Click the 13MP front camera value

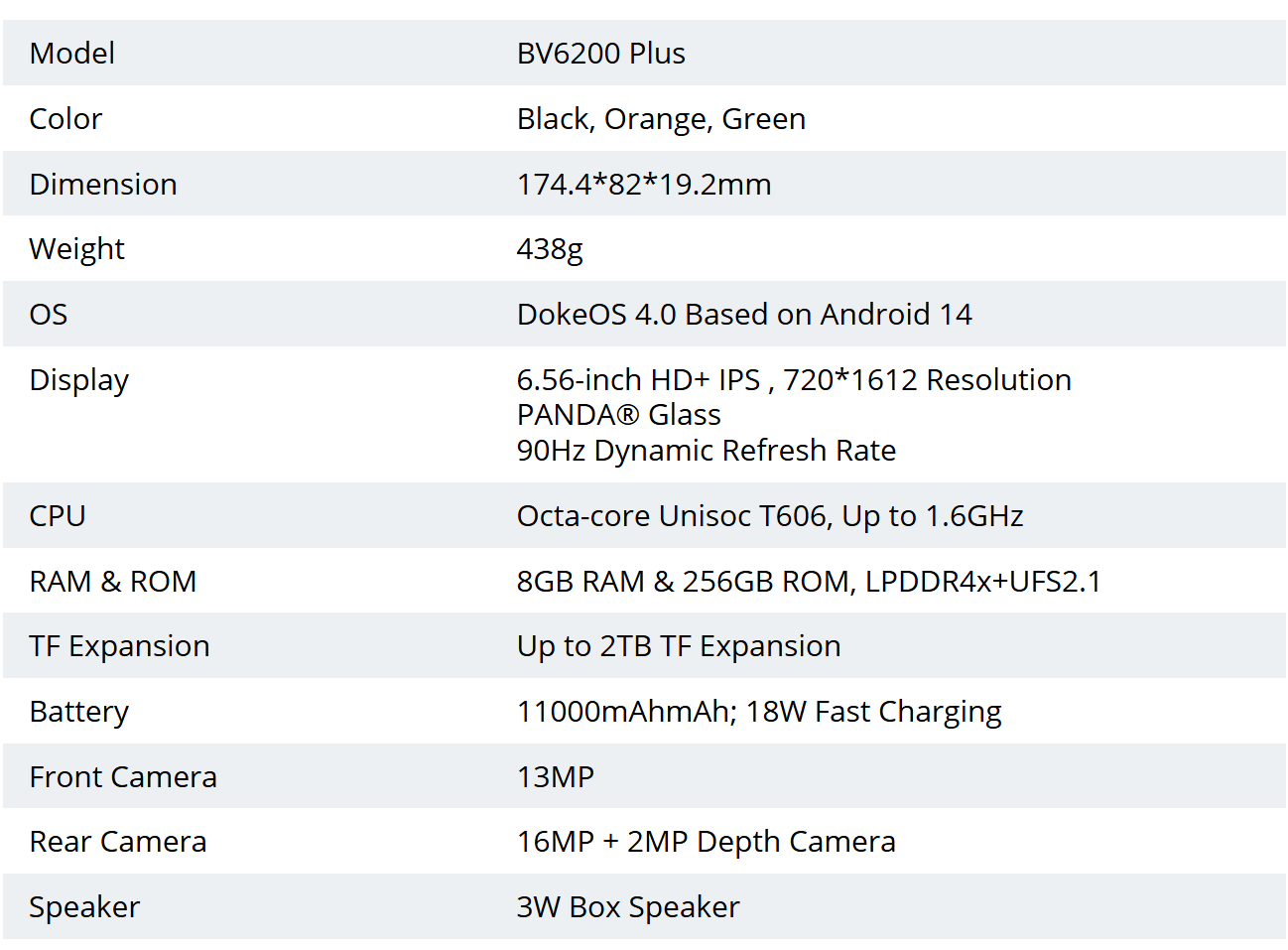point(555,777)
